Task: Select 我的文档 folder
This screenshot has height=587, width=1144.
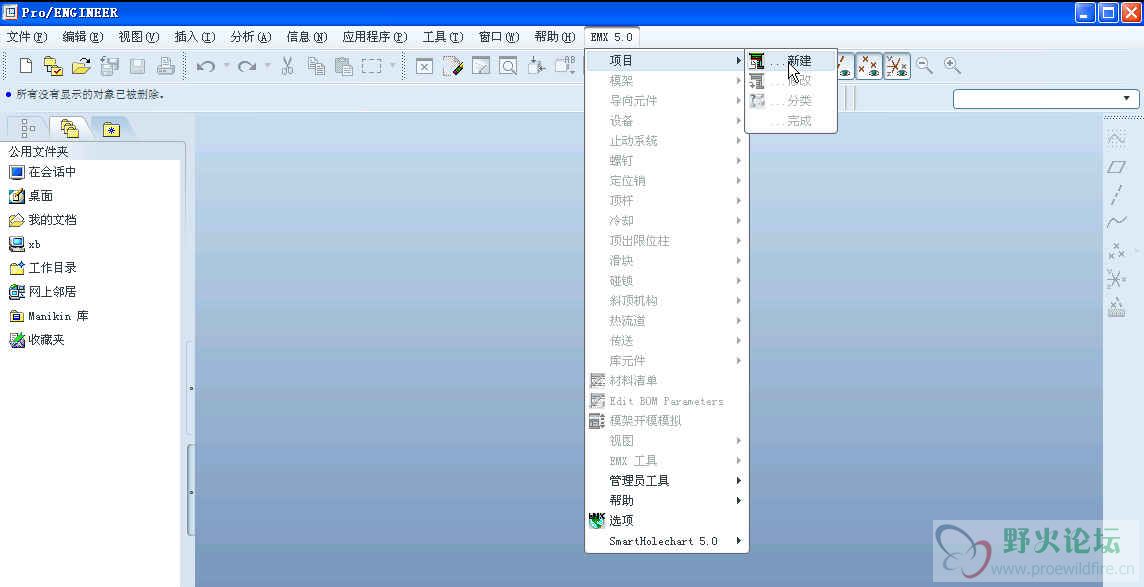Action: point(42,219)
